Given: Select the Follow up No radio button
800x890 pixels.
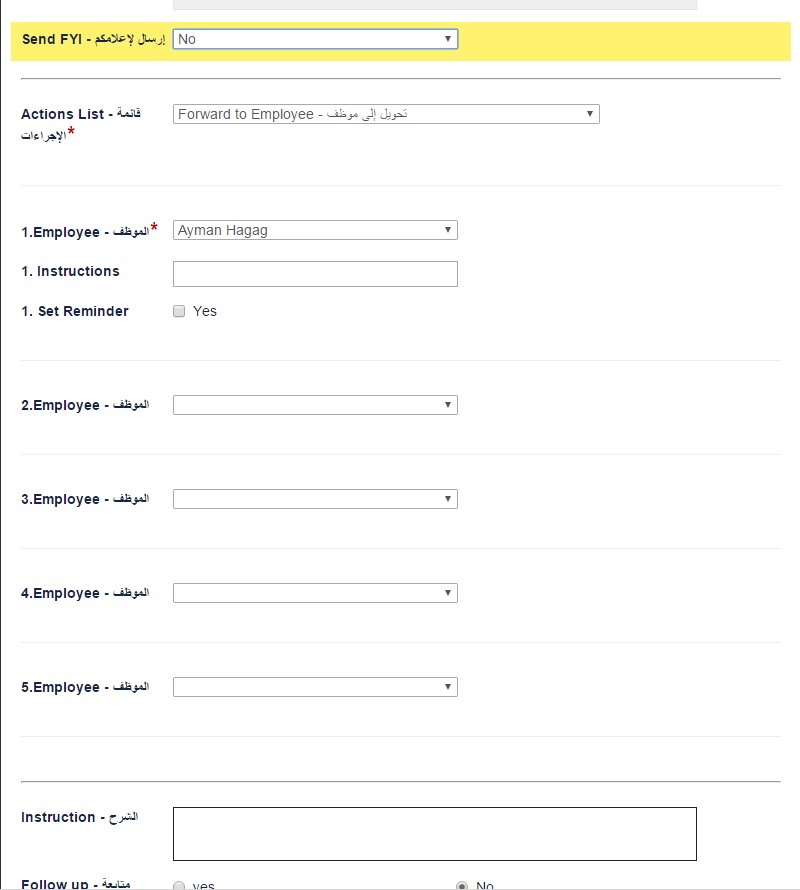Looking at the screenshot, I should click(x=462, y=886).
